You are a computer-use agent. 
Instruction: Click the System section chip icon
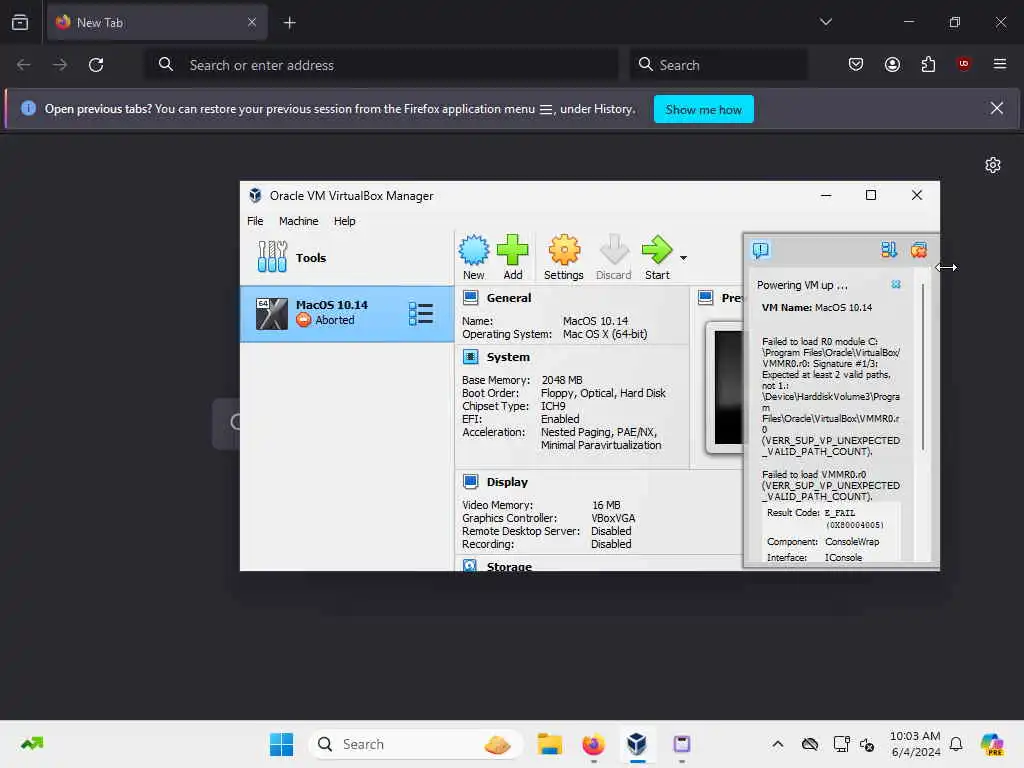[x=470, y=357]
